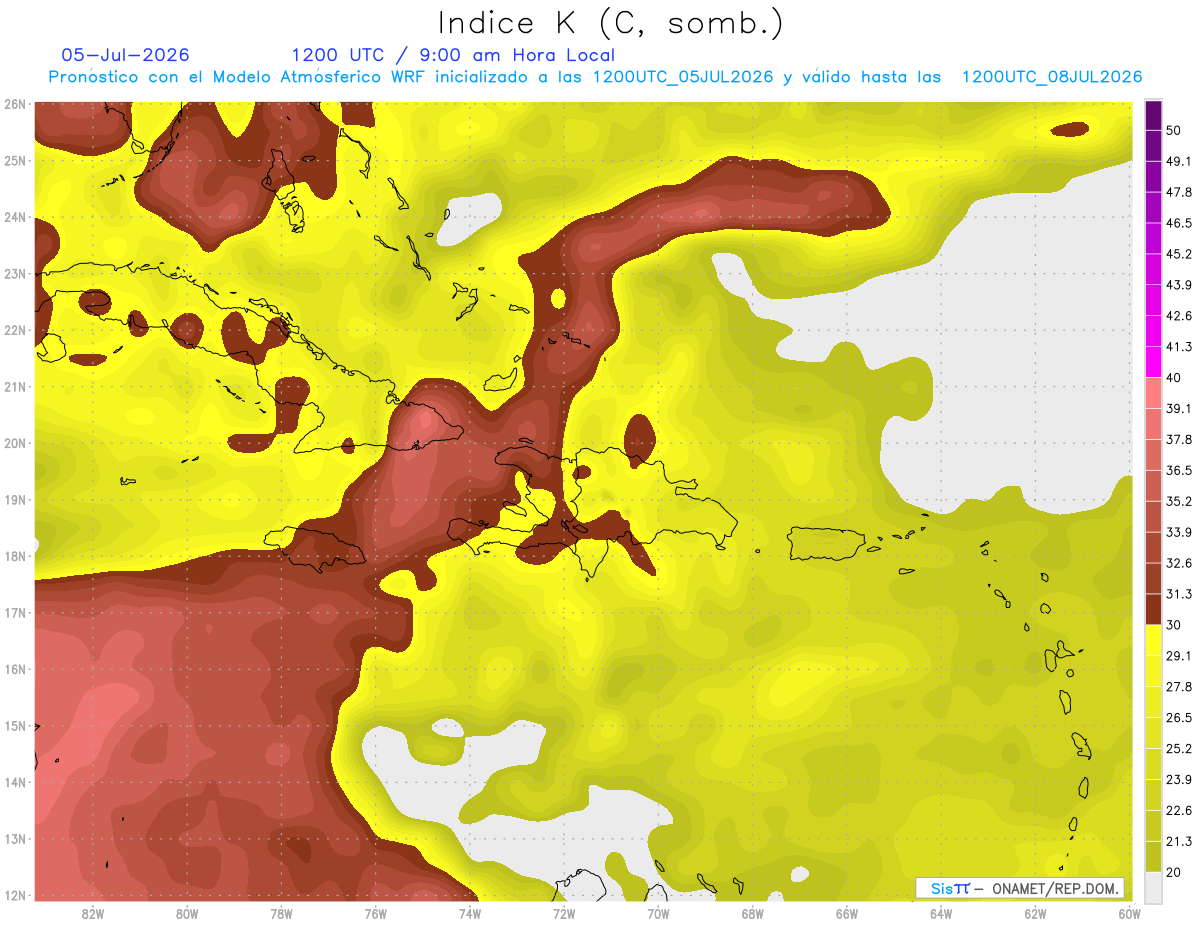Click the longitude label "62W"
This screenshot has height=927, width=1200.
point(1035,913)
